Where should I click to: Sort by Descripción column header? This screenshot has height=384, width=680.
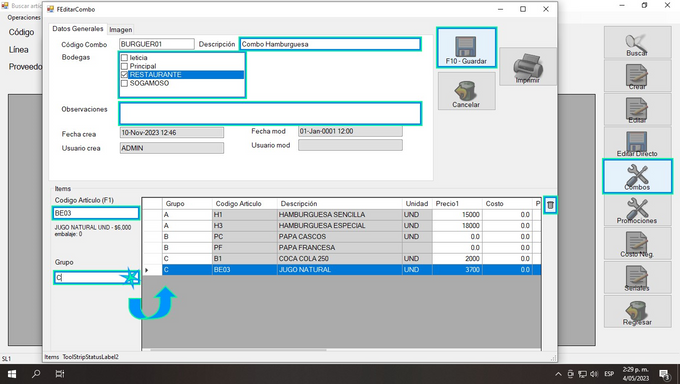click(x=340, y=203)
